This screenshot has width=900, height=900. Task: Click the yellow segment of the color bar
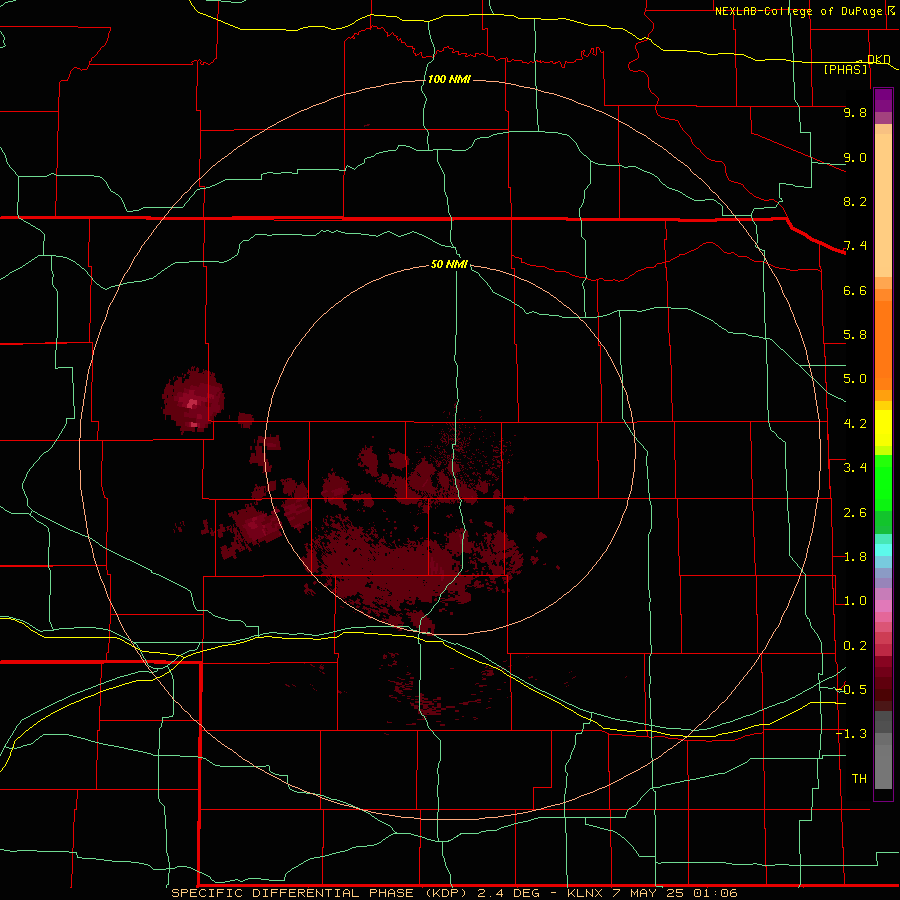point(883,428)
